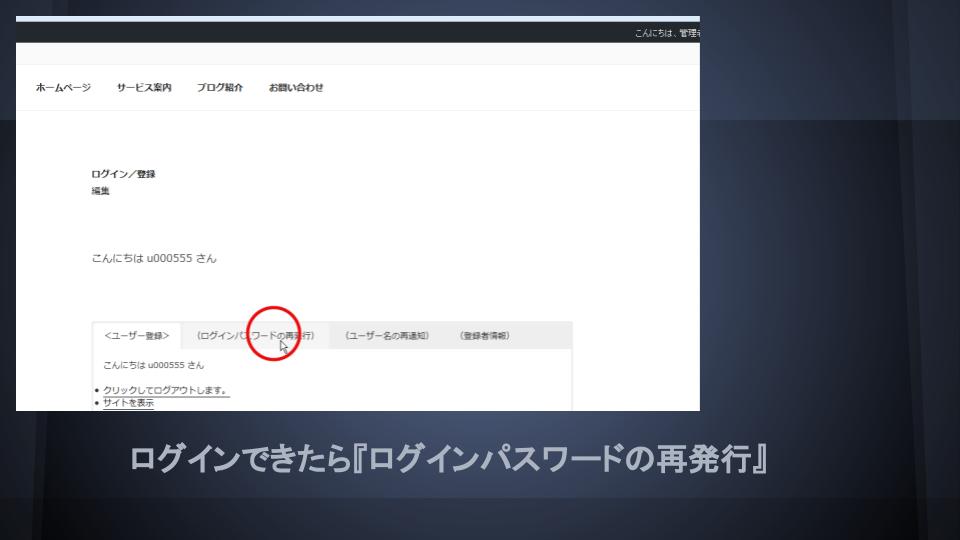Click the bullet beside the logout link

pyautogui.click(x=96, y=390)
